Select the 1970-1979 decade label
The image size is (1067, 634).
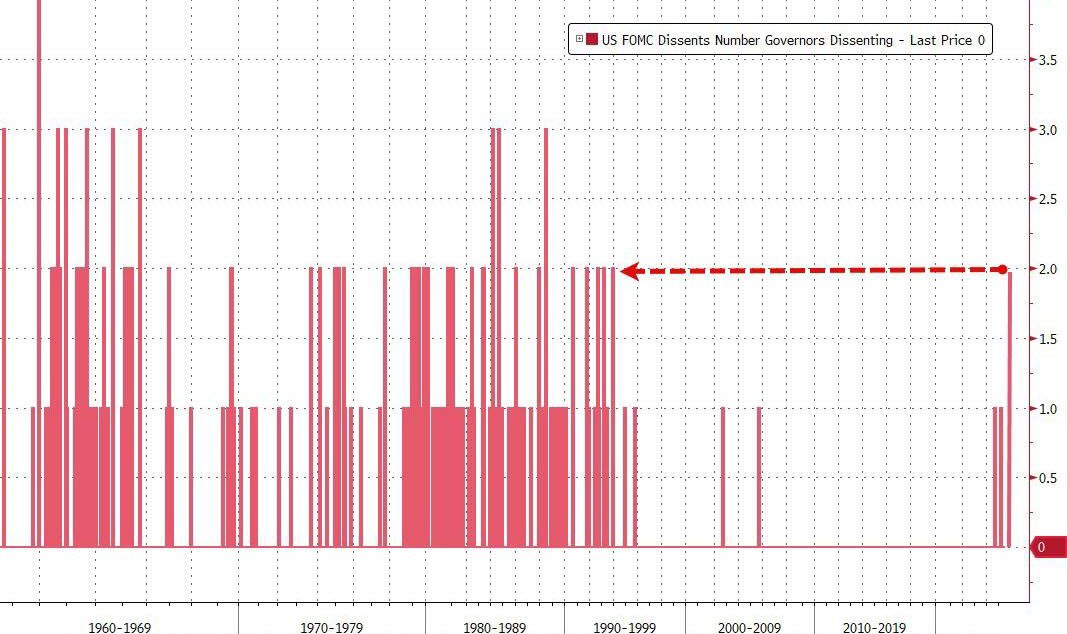(331, 627)
